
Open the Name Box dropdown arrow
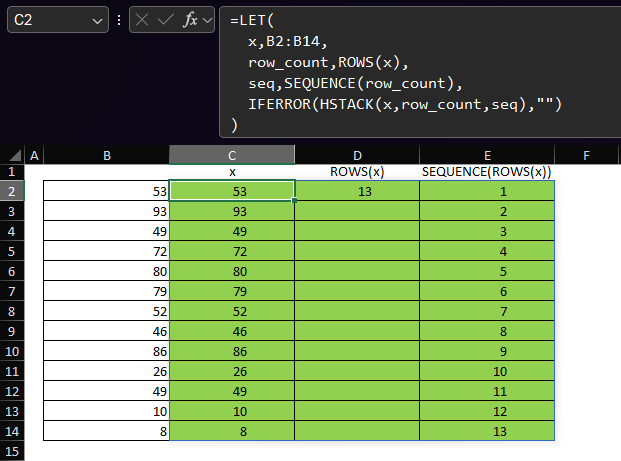97,20
